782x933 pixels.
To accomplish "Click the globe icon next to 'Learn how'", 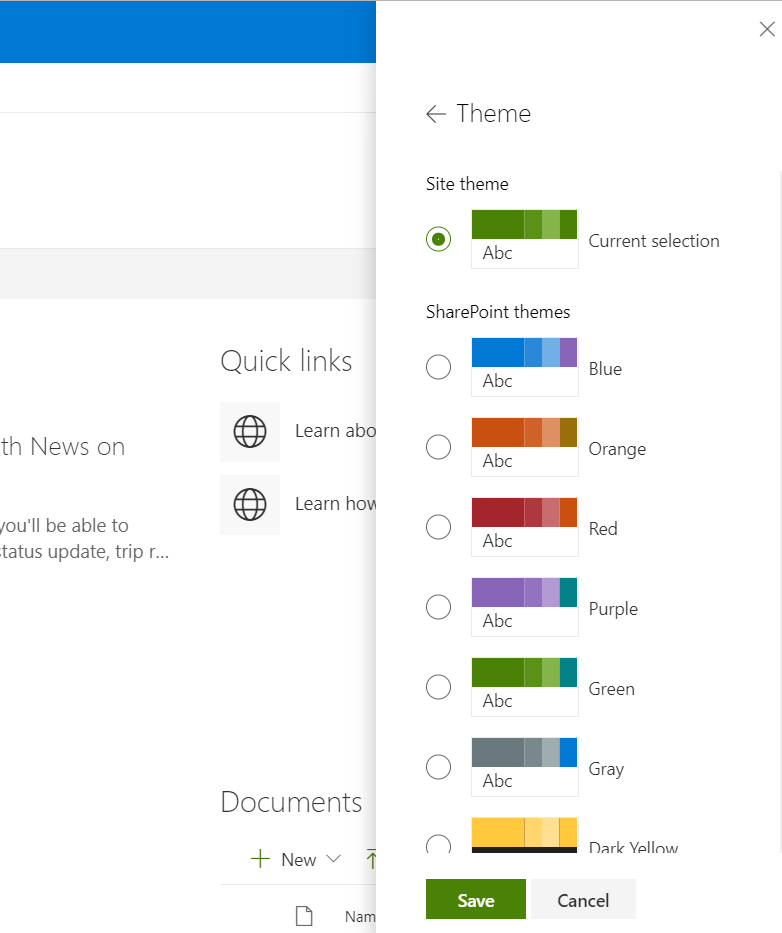I will [x=250, y=505].
